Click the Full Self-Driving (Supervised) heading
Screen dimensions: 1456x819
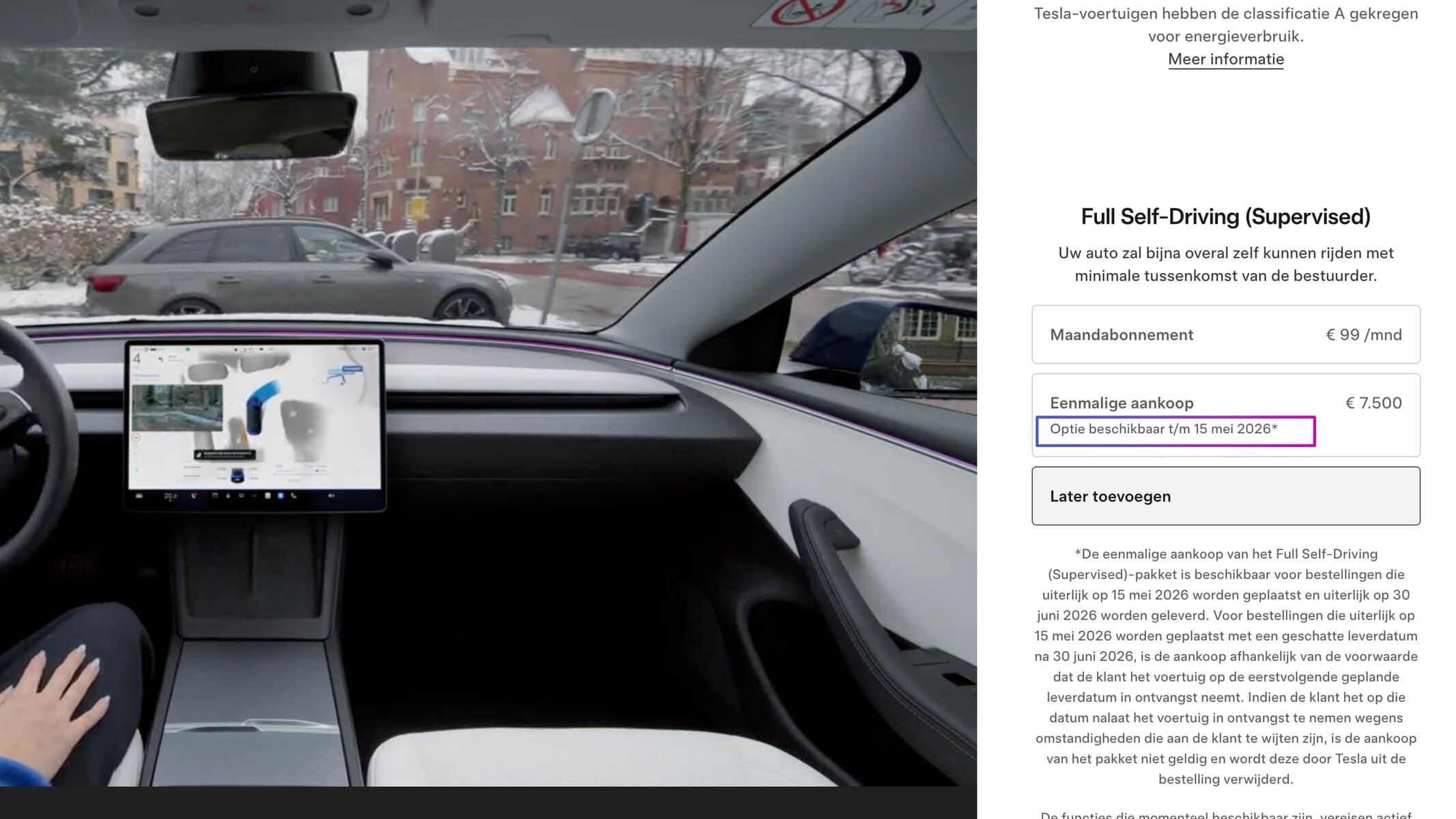pos(1225,216)
